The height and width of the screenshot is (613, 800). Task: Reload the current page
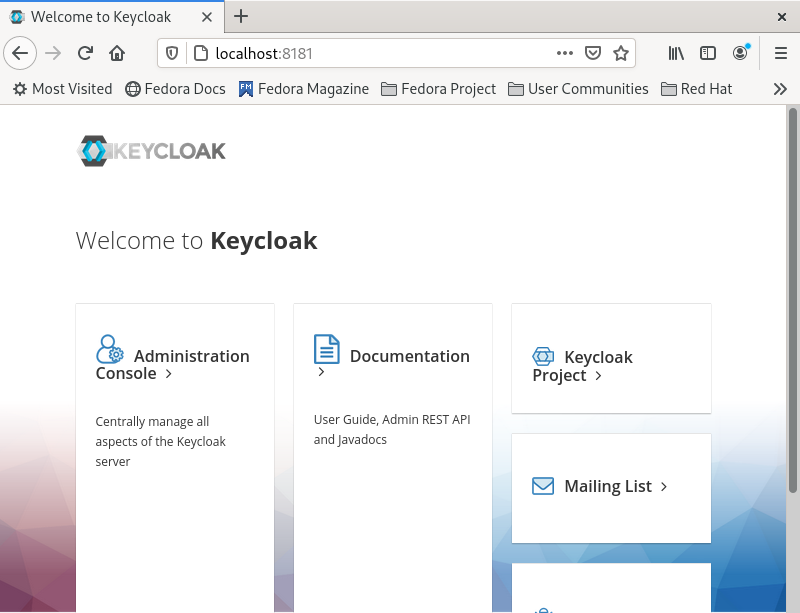click(85, 53)
